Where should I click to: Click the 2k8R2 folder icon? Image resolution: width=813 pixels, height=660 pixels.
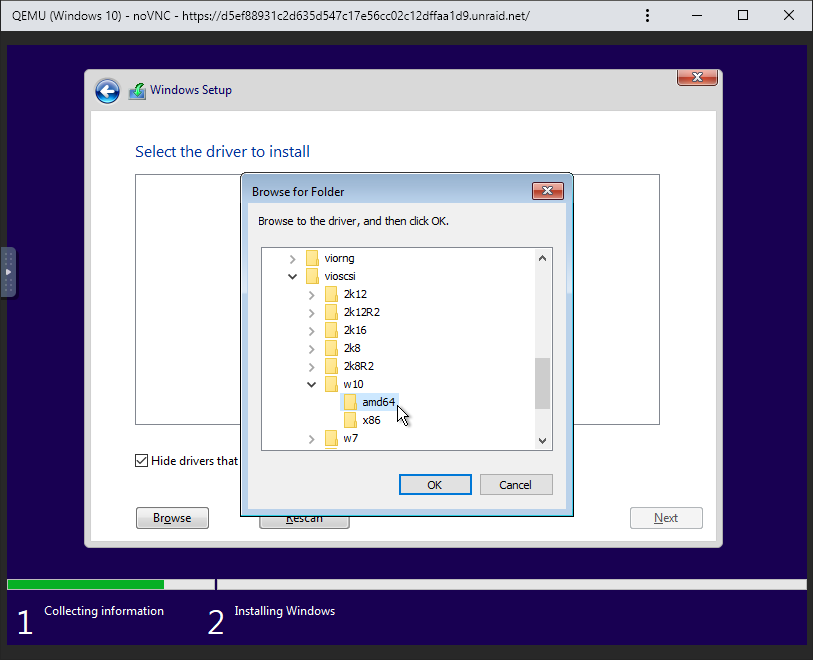pyautogui.click(x=331, y=366)
